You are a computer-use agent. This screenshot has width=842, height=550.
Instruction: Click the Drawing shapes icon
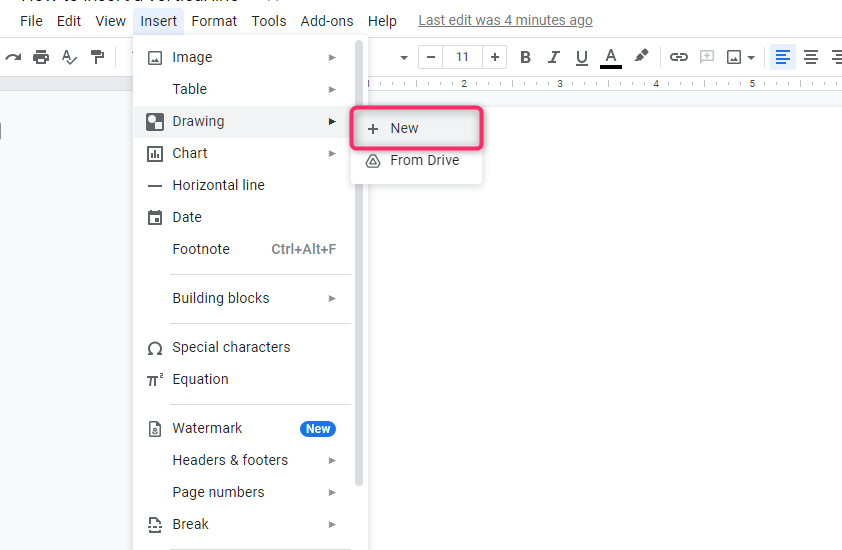click(155, 122)
